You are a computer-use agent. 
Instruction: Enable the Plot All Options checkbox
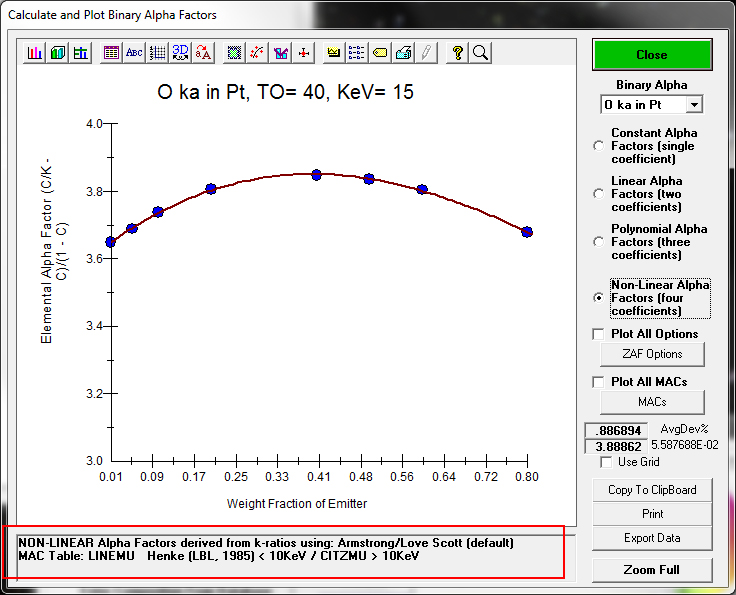coord(599,334)
